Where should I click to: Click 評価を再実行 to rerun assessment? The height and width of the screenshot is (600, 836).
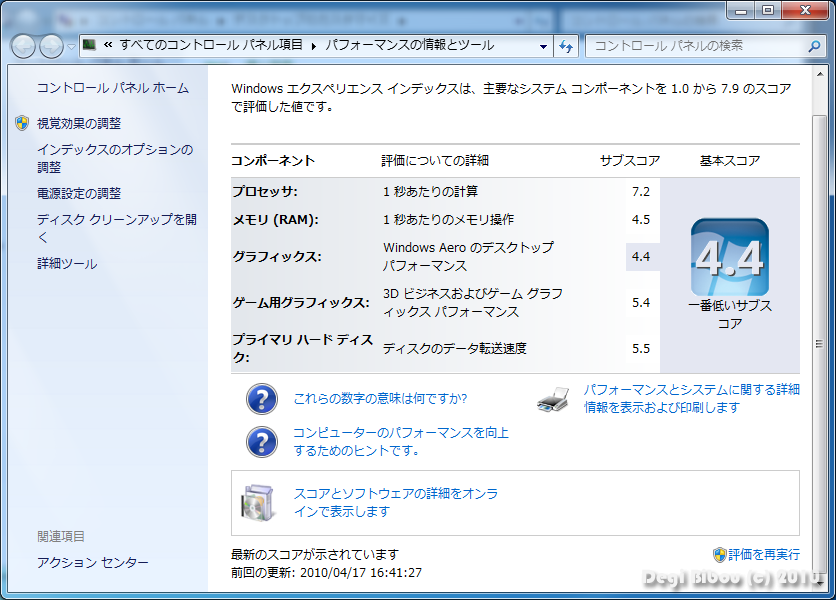click(x=764, y=555)
